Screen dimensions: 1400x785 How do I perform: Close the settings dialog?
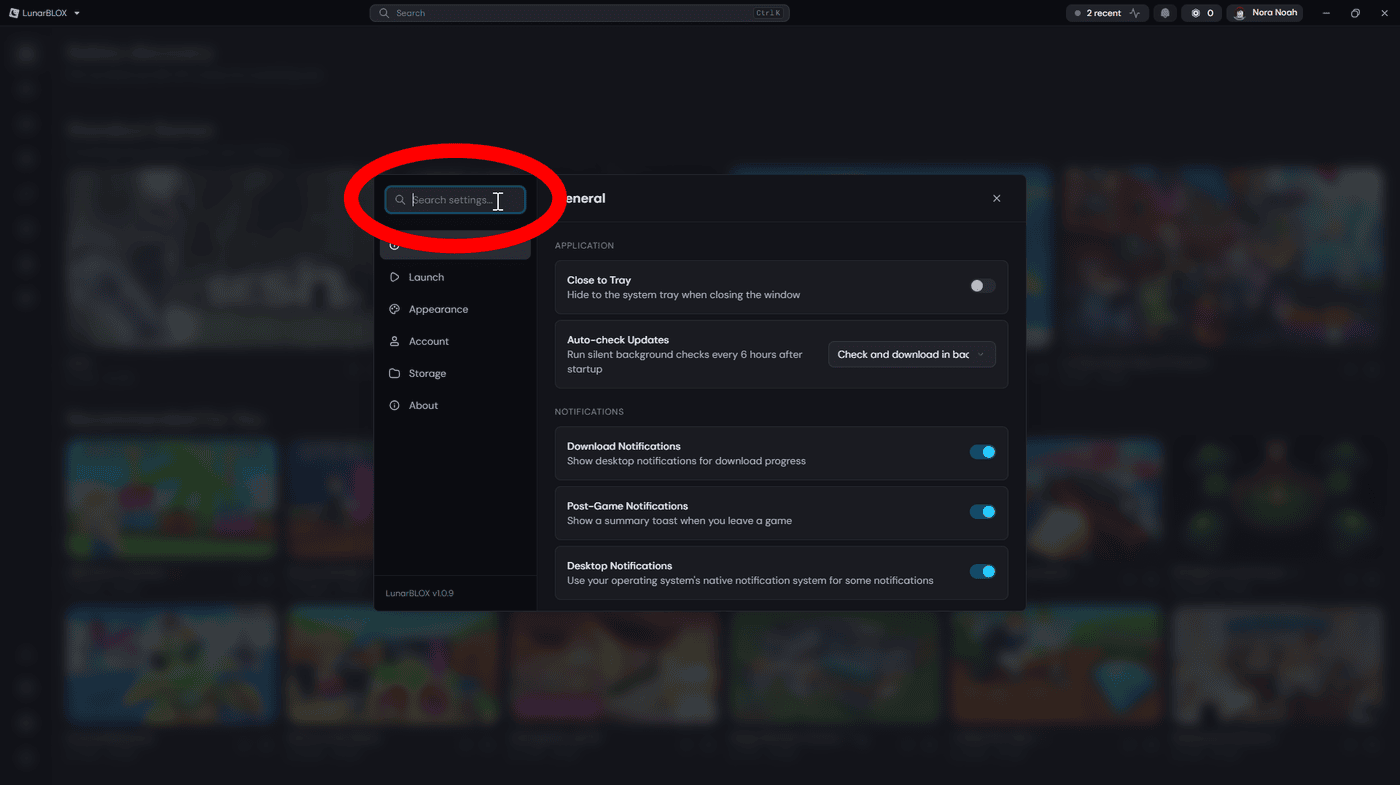996,199
